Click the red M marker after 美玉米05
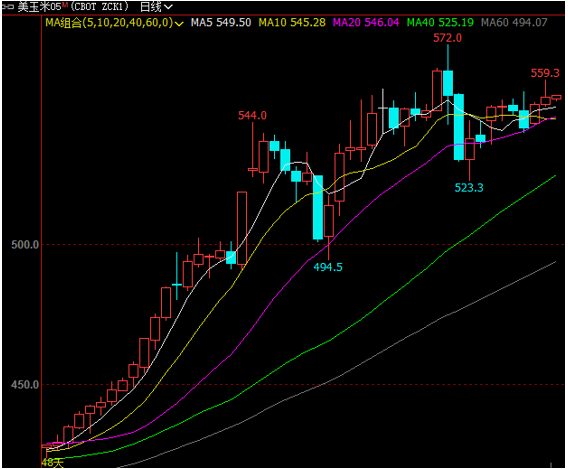Image resolution: width=568 pixels, height=469 pixels. [x=64, y=4]
